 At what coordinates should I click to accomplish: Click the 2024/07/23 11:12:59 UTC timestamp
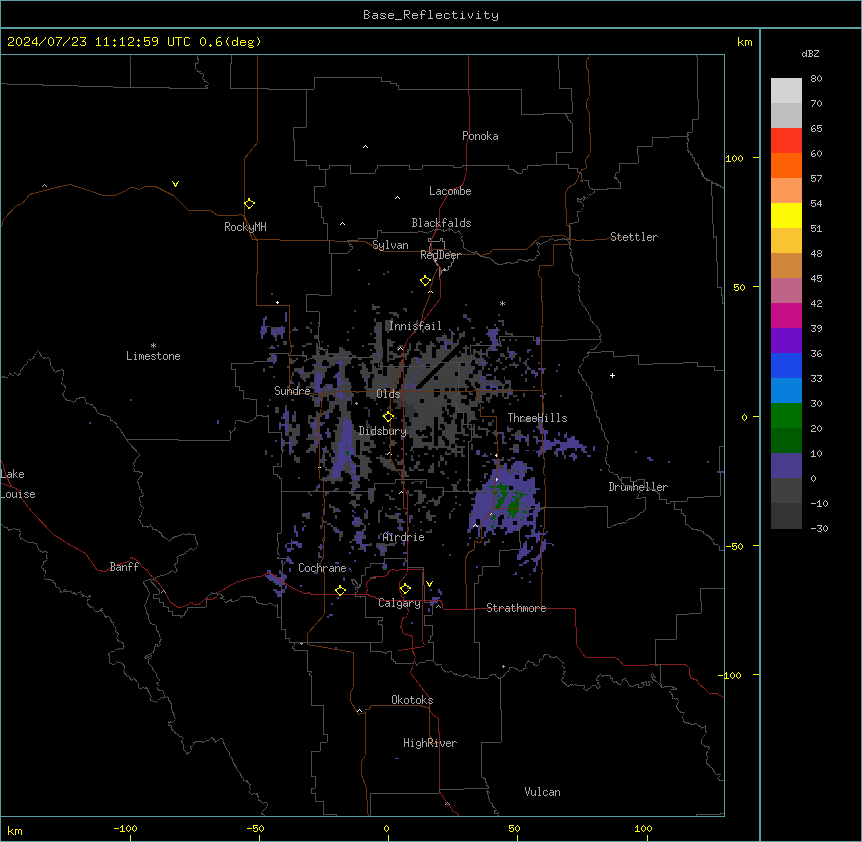pos(99,42)
